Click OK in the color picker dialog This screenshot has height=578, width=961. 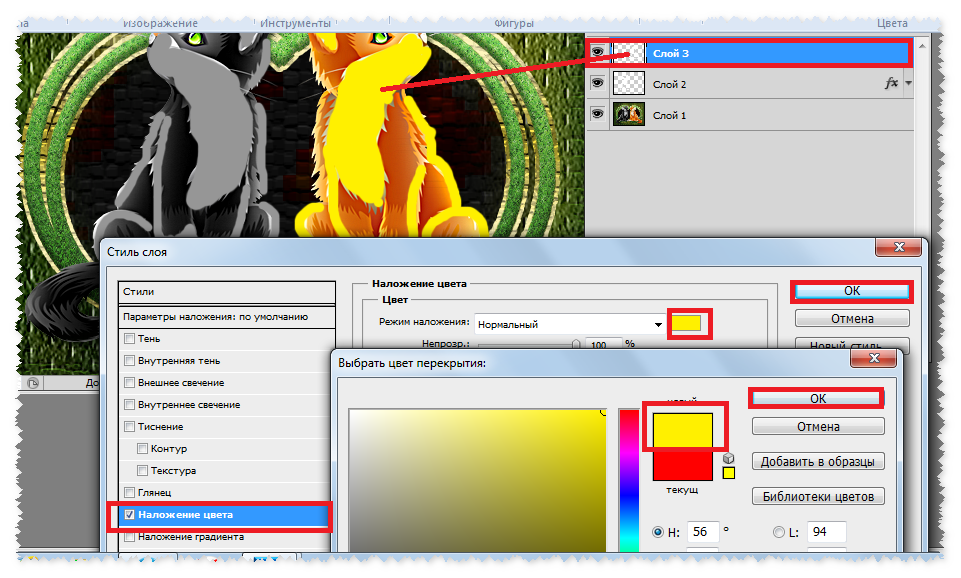818,398
